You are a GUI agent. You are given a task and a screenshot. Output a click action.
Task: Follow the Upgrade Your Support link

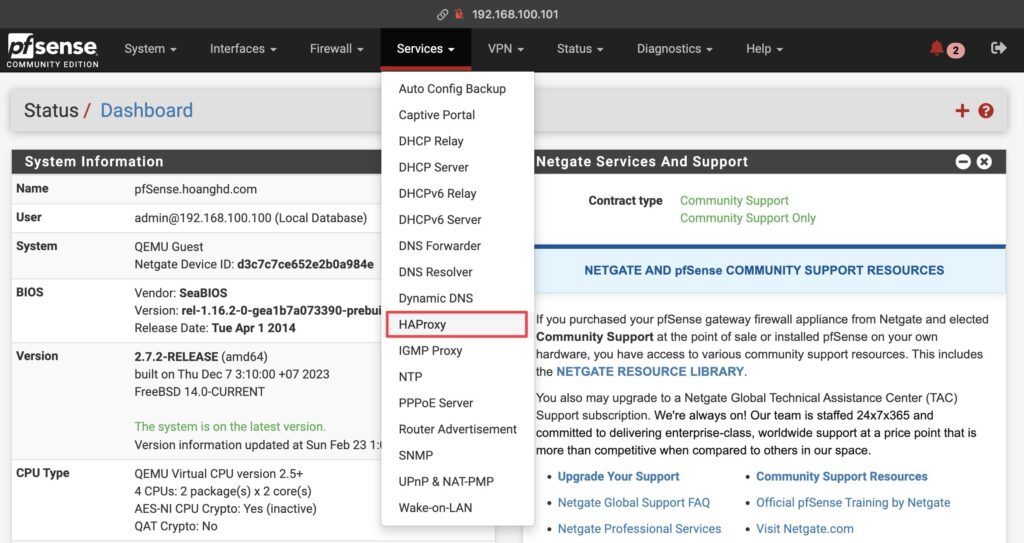(618, 476)
